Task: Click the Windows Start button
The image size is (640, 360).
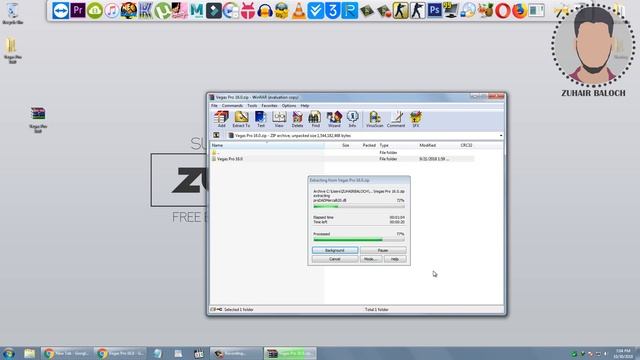Action: coord(9,353)
